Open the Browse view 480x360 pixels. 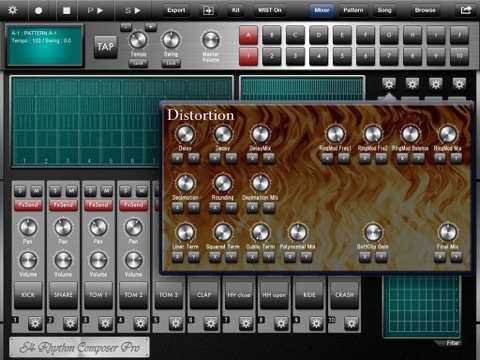[425, 10]
